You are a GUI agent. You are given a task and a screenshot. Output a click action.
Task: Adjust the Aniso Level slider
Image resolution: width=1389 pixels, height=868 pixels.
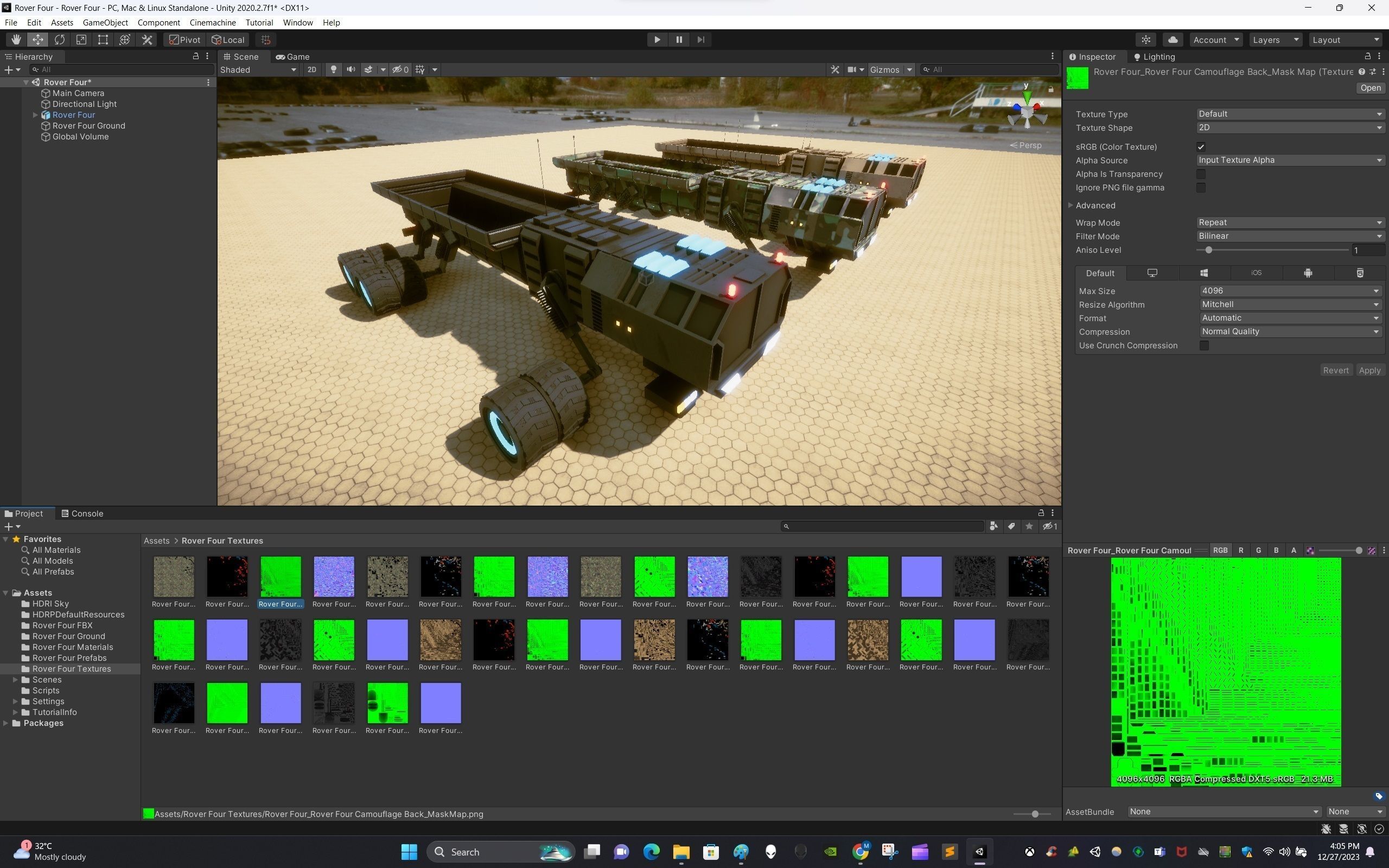(x=1209, y=250)
